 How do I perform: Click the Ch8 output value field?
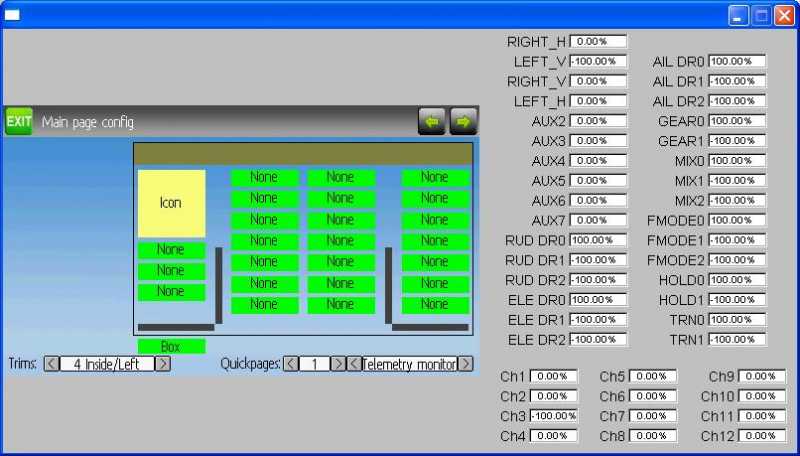coord(653,436)
